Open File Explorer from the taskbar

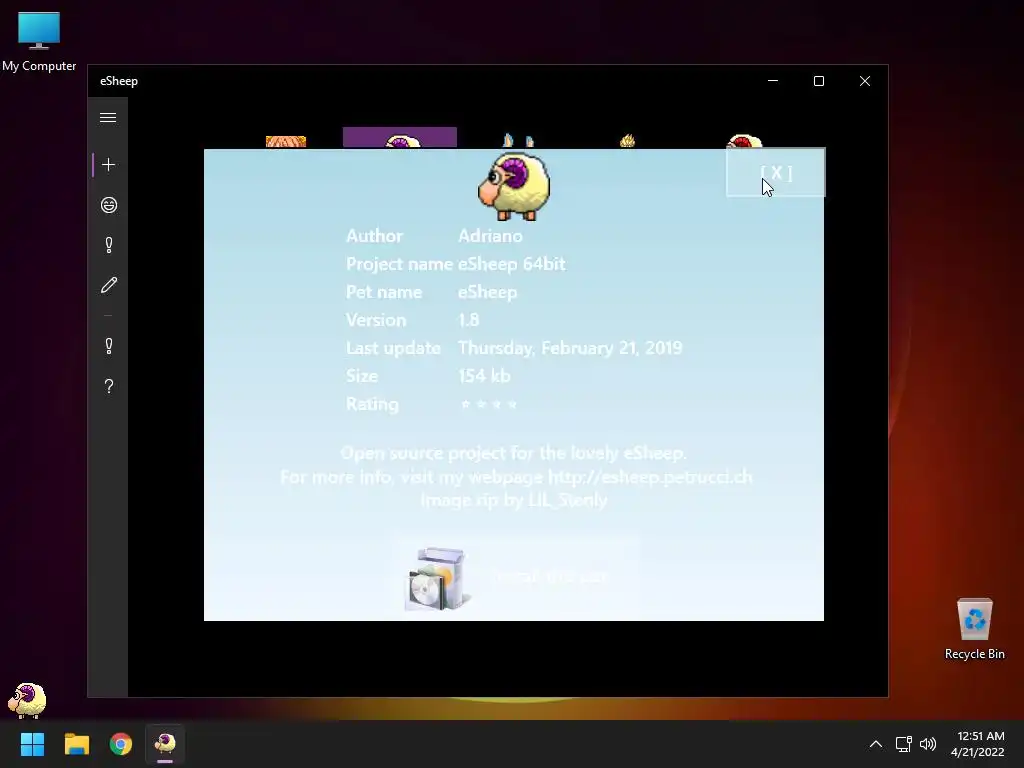[x=76, y=744]
